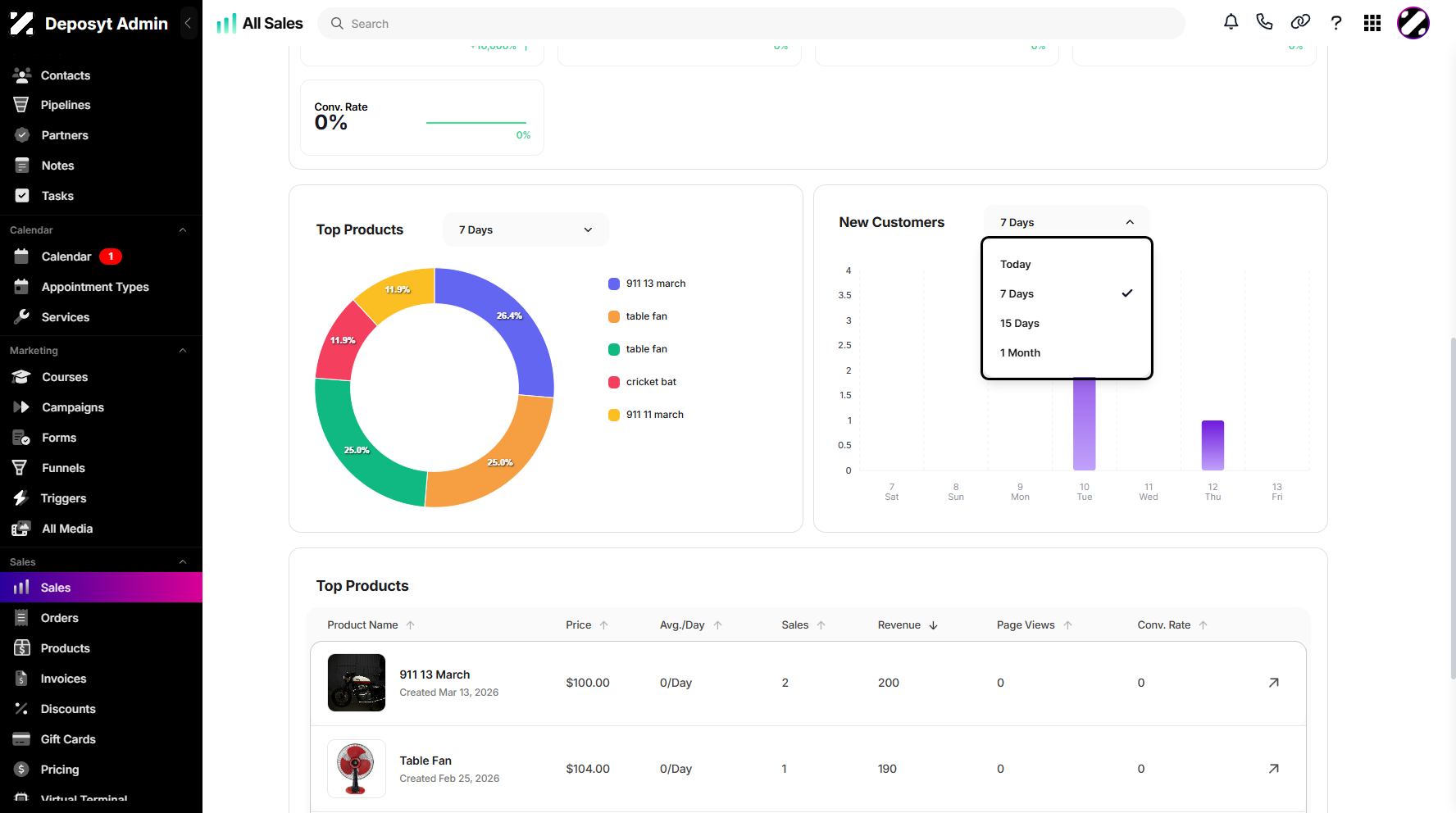The width and height of the screenshot is (1456, 813).
Task: Open row arrow for Table Fan
Action: point(1273,769)
